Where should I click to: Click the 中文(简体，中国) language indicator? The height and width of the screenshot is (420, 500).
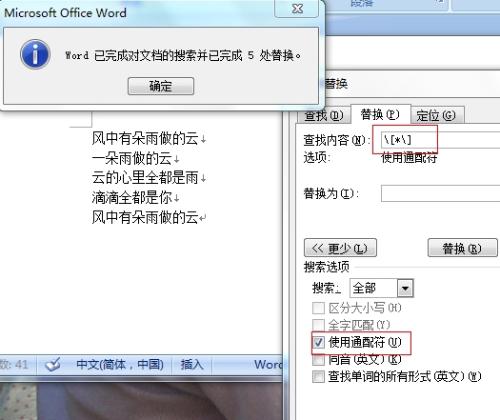[x=120, y=364]
